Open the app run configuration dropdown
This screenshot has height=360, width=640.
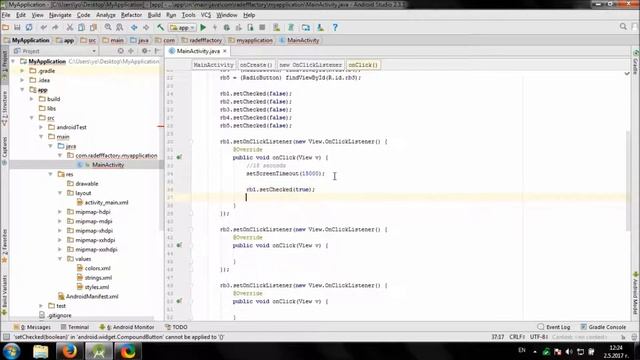click(x=182, y=27)
